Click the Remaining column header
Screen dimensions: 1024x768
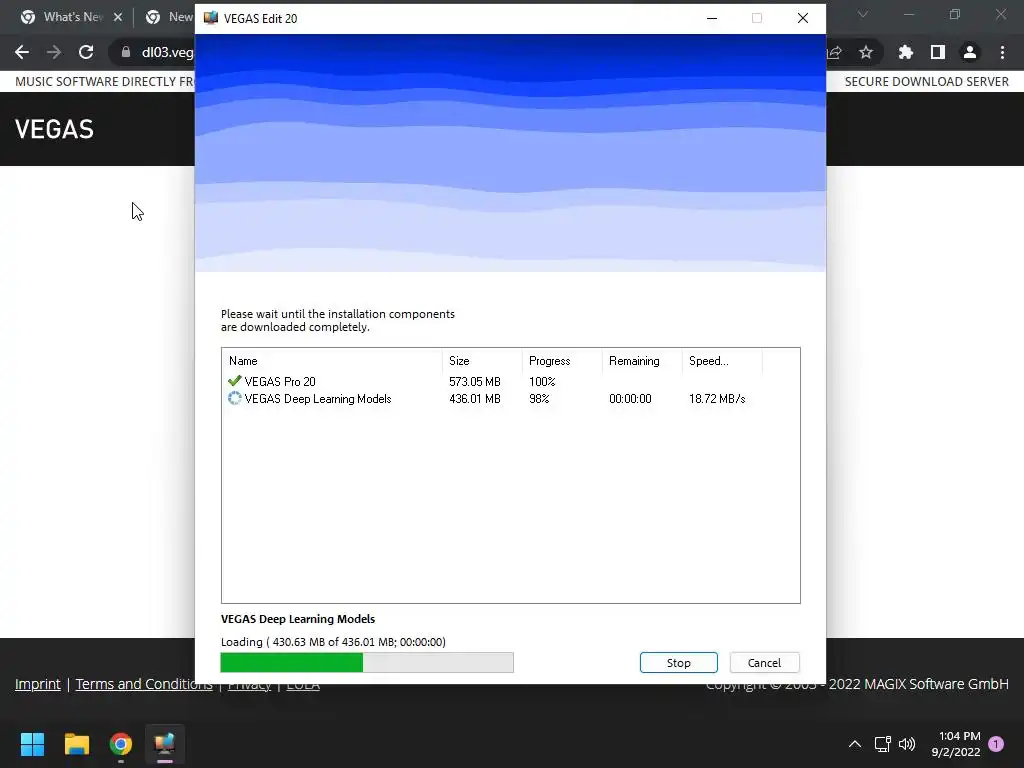641,361
